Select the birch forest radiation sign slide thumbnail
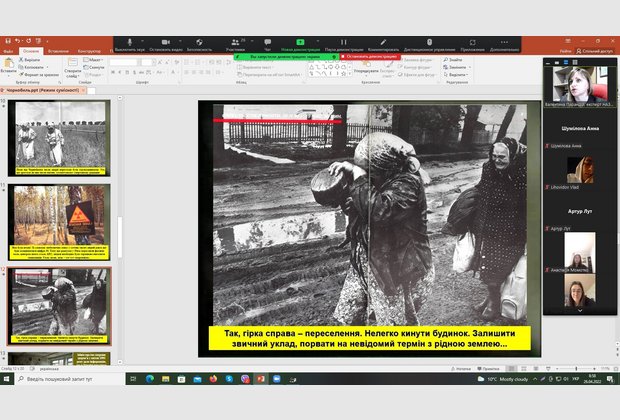This screenshot has width=620, height=420. [61, 213]
